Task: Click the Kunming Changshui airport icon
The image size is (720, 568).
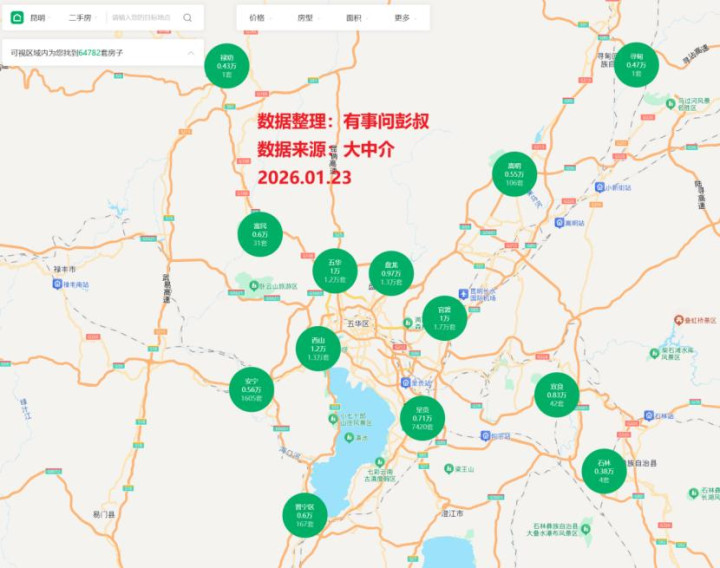Action: (463, 293)
